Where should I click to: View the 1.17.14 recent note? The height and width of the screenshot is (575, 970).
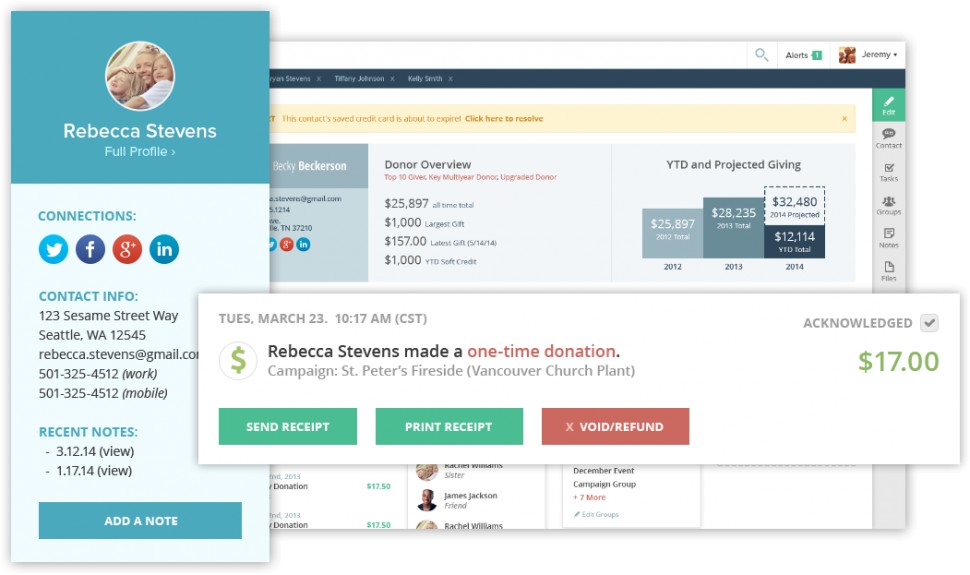tap(94, 471)
